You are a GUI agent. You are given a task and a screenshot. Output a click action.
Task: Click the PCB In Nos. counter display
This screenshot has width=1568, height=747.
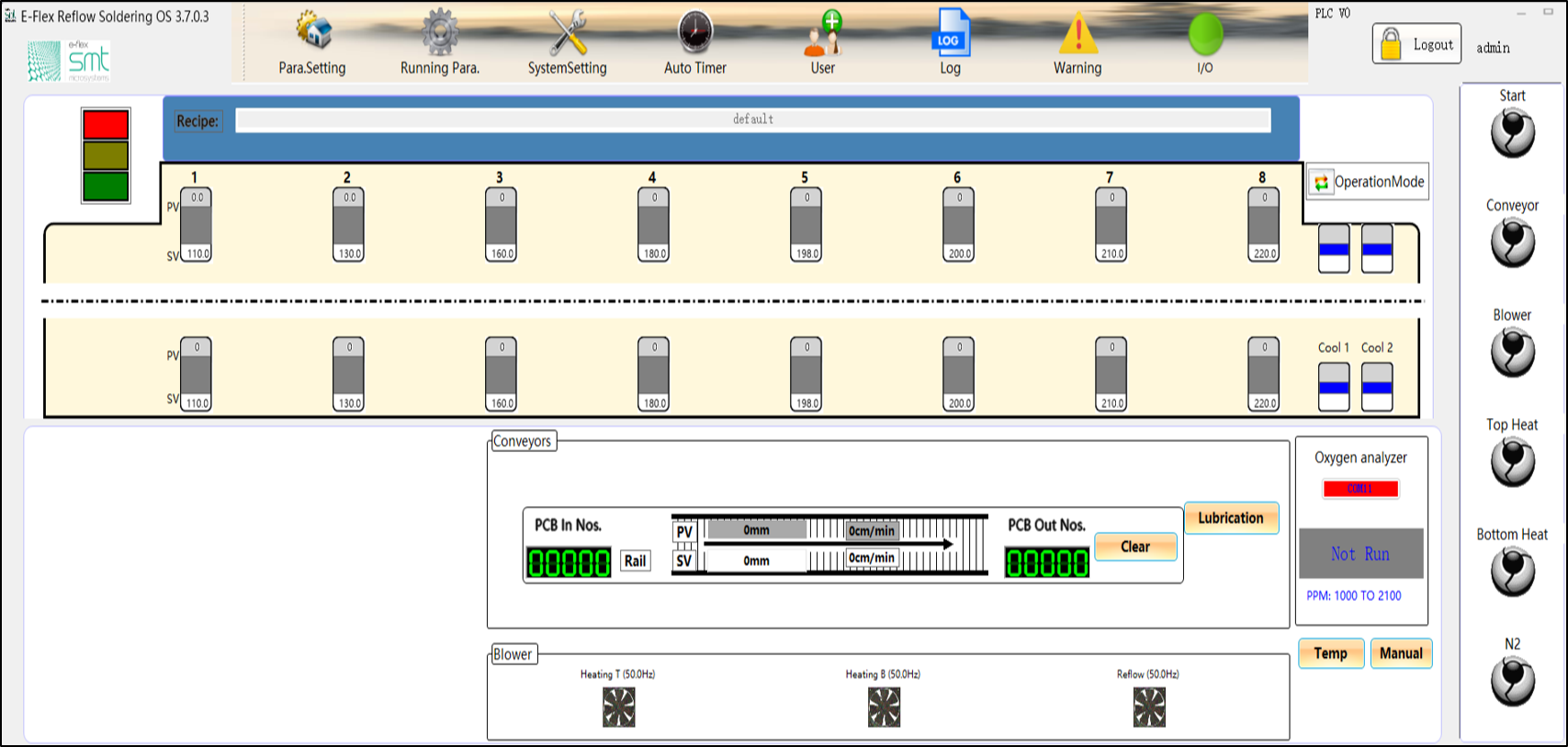[569, 562]
